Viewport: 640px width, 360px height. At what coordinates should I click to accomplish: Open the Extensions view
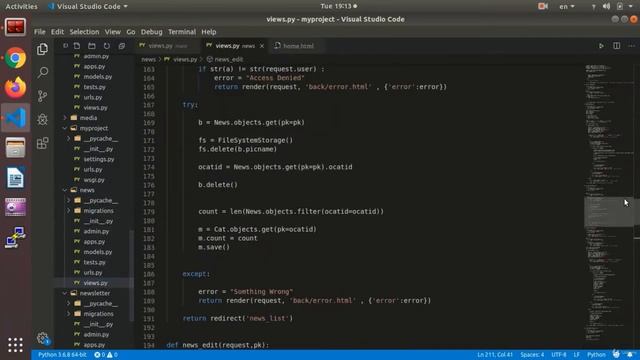tap(42, 143)
